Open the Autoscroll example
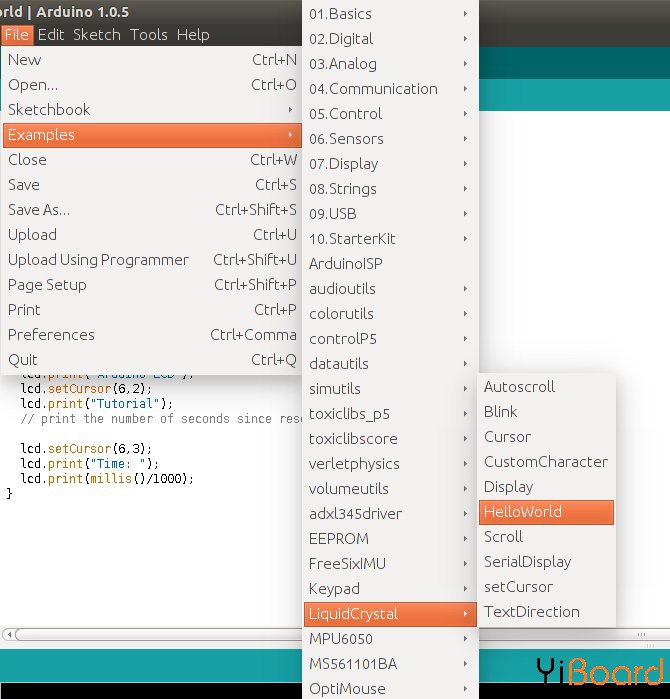The width and height of the screenshot is (670, 699). pos(547,387)
